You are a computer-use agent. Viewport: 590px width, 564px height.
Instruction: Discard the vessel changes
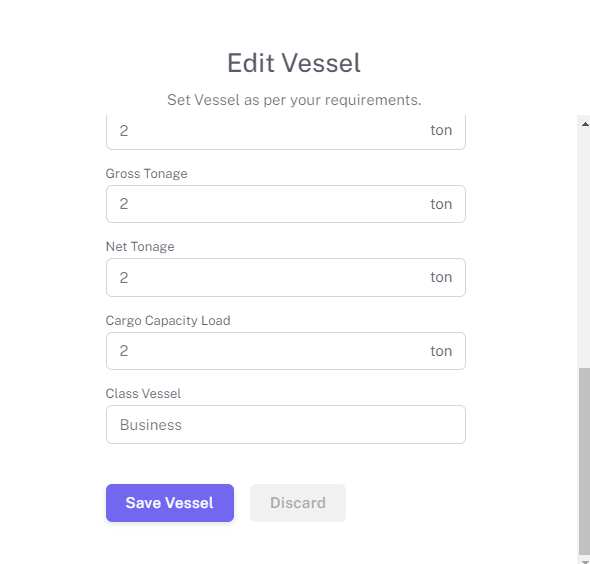tap(298, 503)
